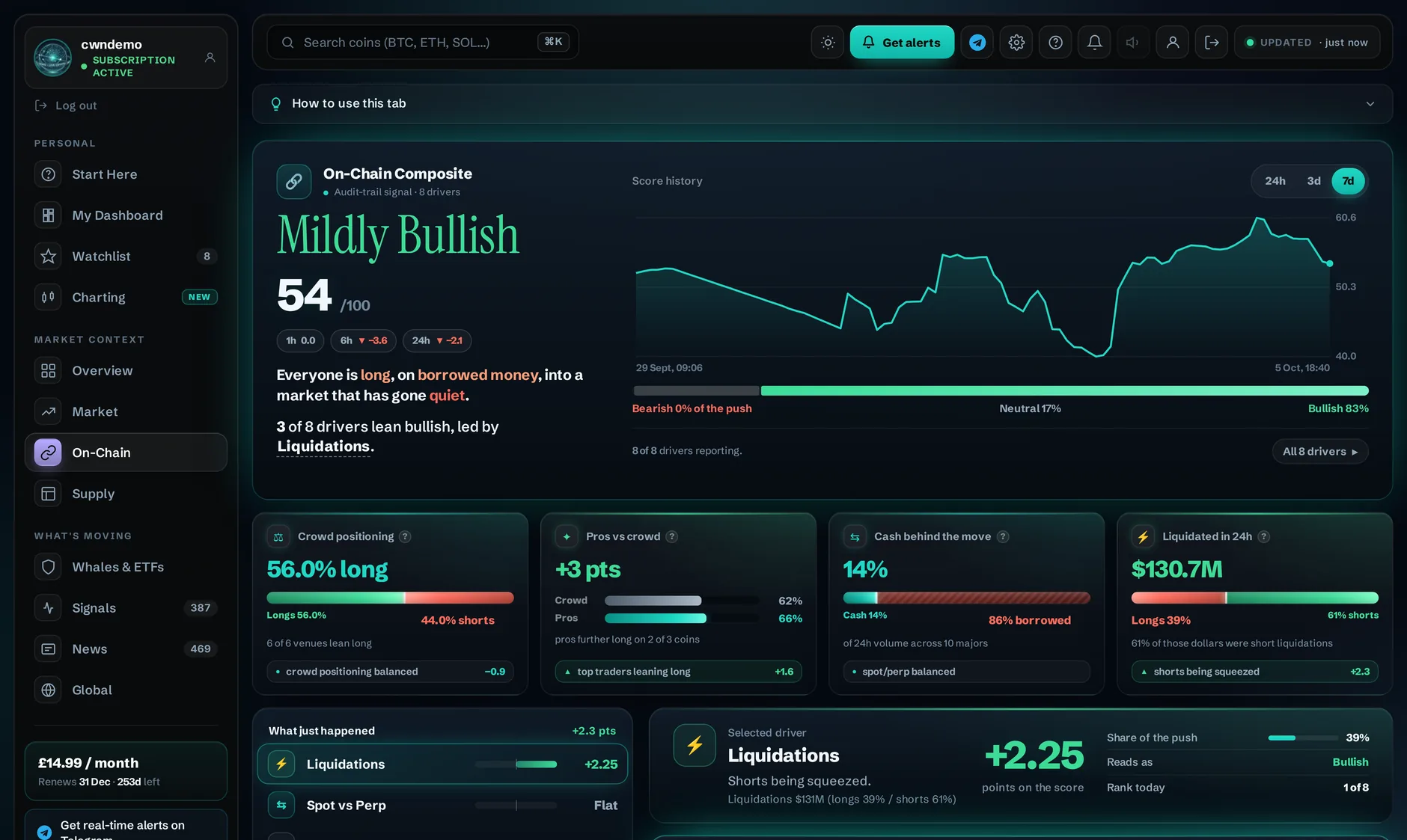Open the Market trend icon
The height and width of the screenshot is (840, 1407).
pos(49,412)
